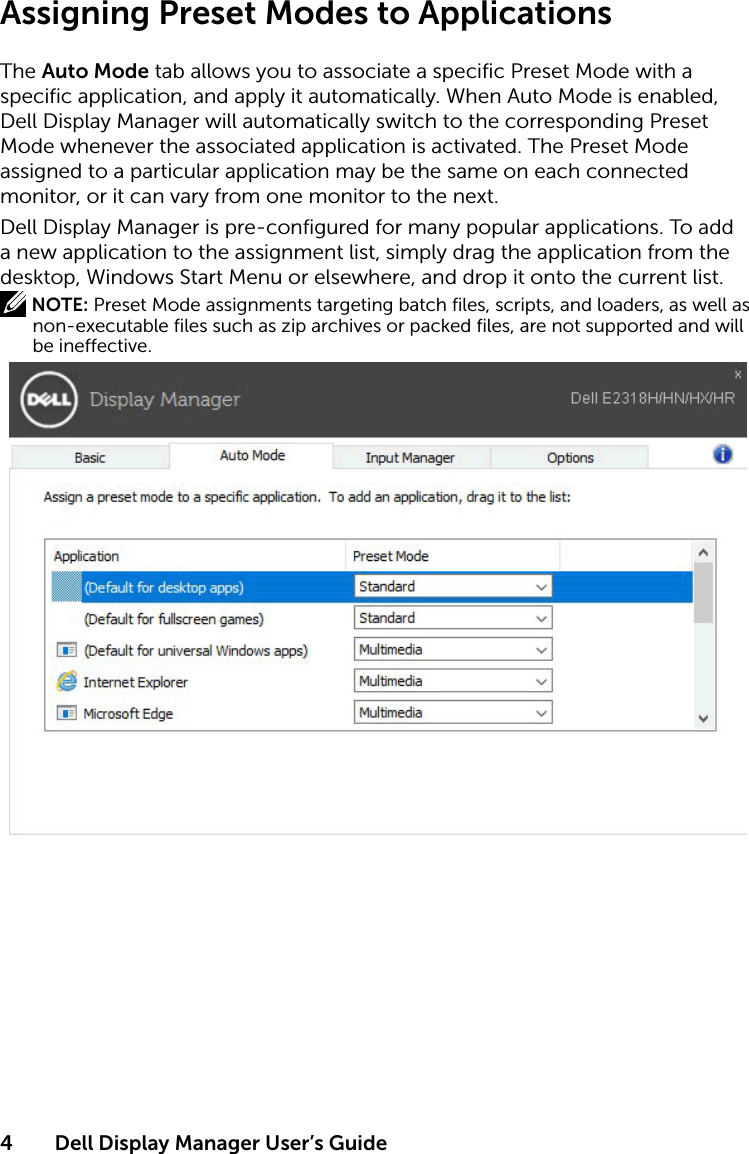Image resolution: width=749 pixels, height=1154 pixels.
Task: Close the Dell Display Manager window
Action: click(x=737, y=373)
